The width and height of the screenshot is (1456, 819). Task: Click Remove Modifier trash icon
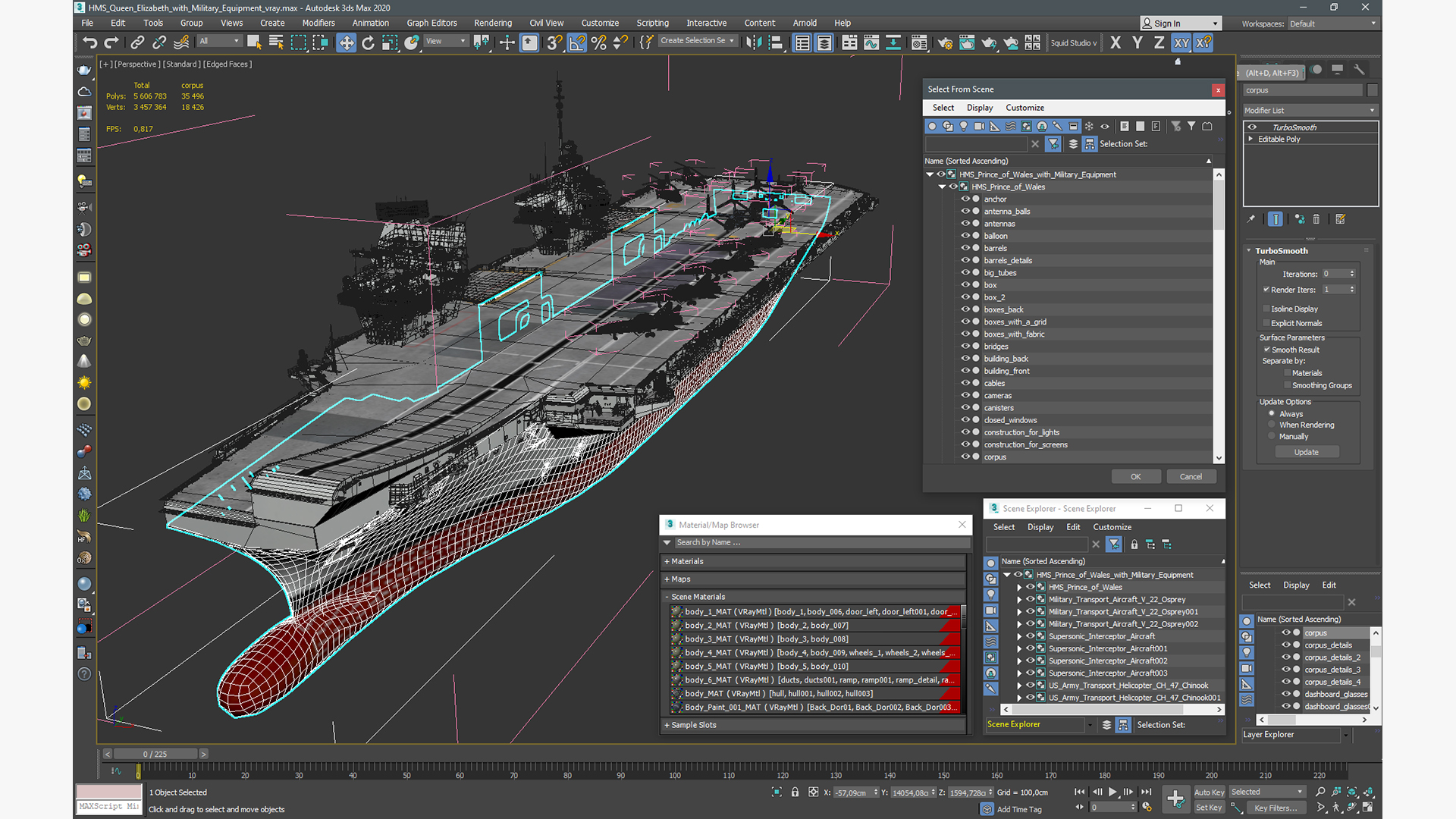1316,219
